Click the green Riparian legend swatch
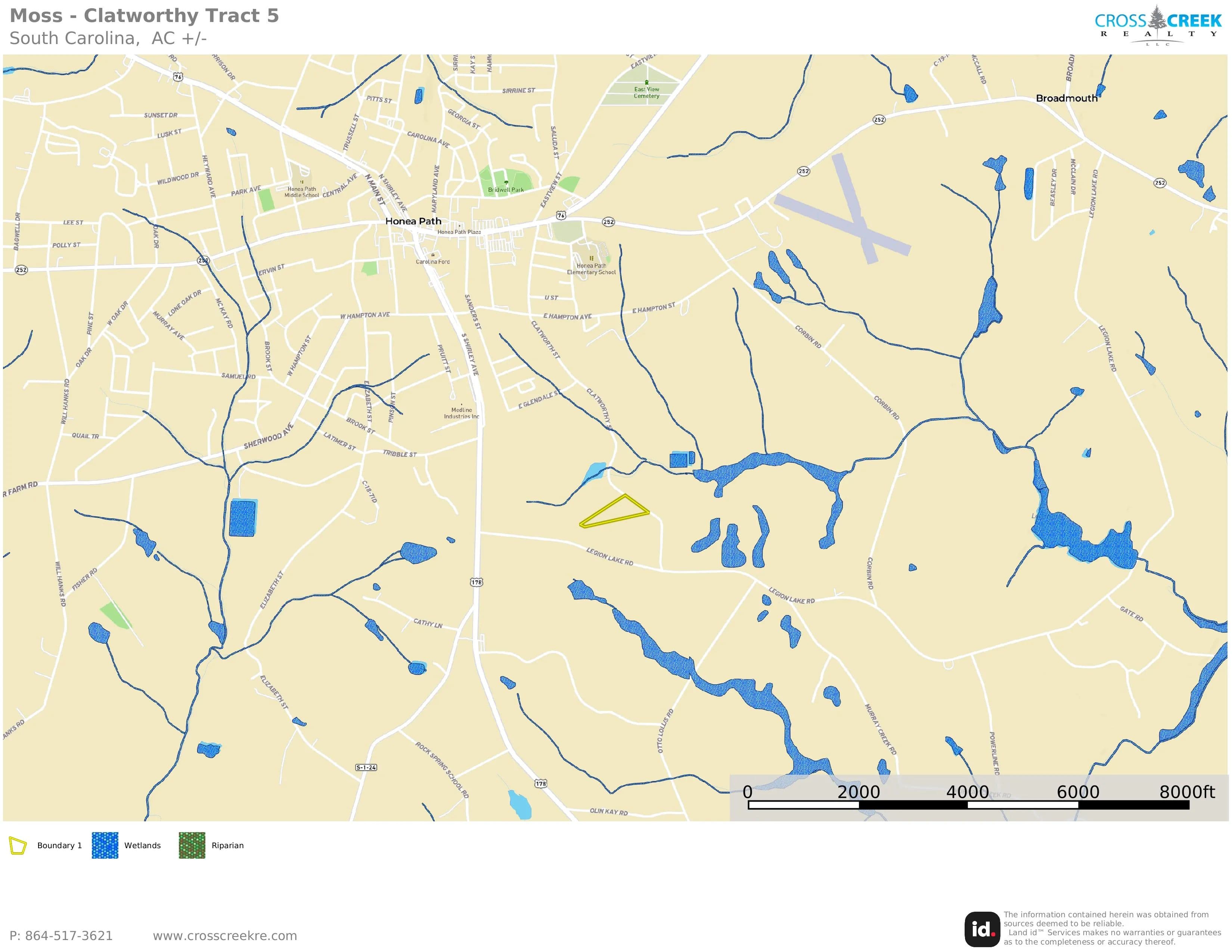 (192, 845)
